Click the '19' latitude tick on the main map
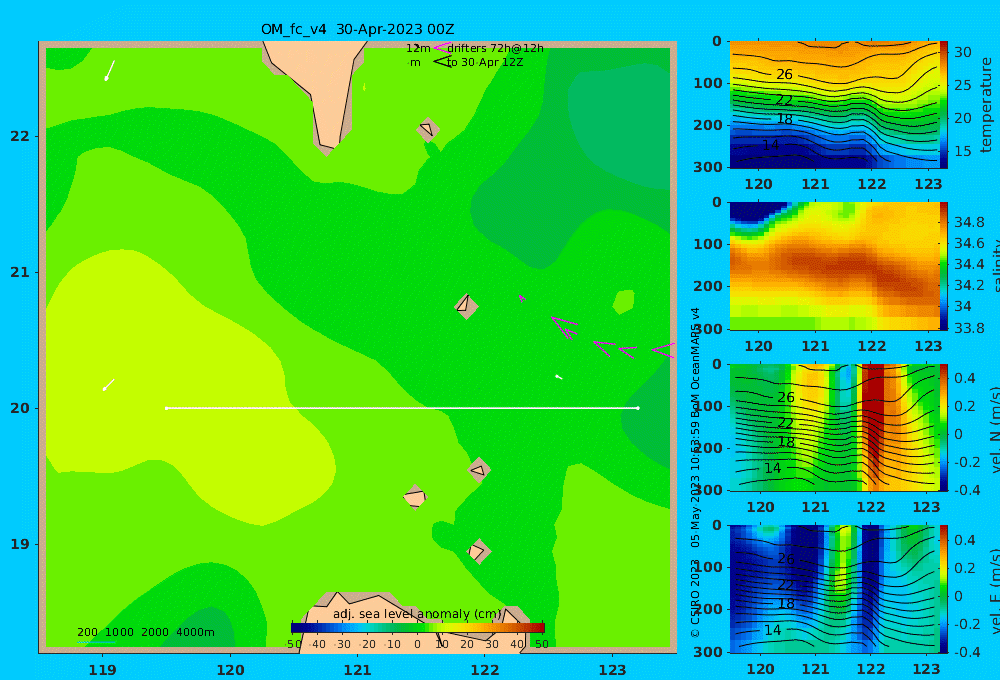 point(20,544)
